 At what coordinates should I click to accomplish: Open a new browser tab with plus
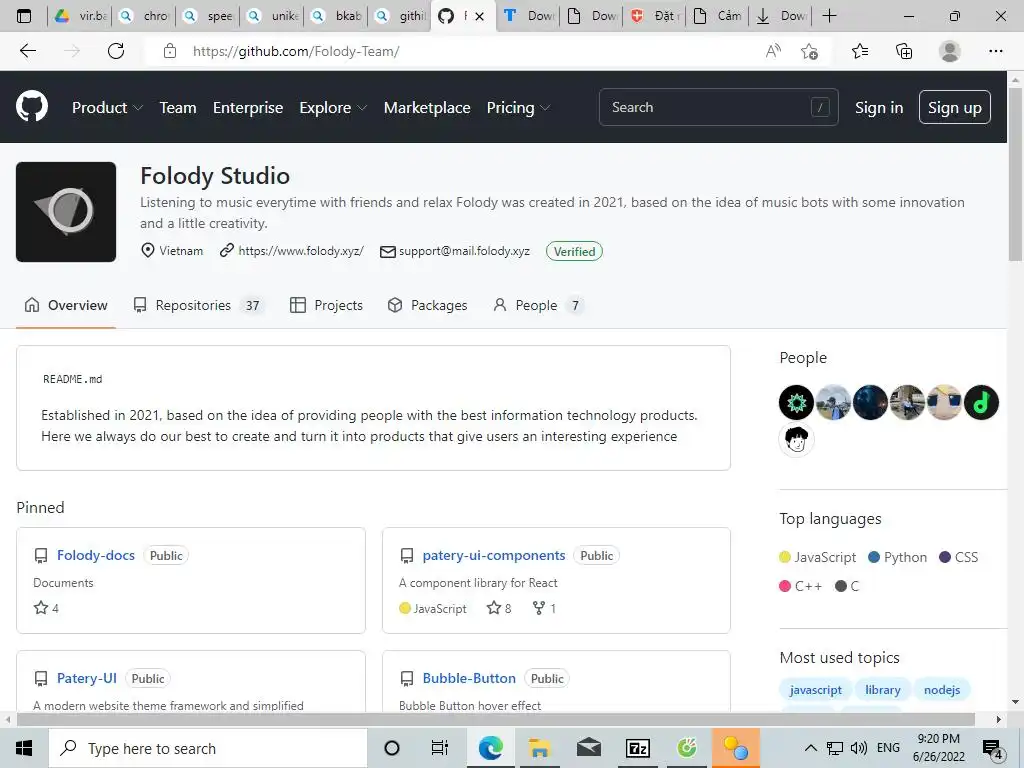point(829,16)
